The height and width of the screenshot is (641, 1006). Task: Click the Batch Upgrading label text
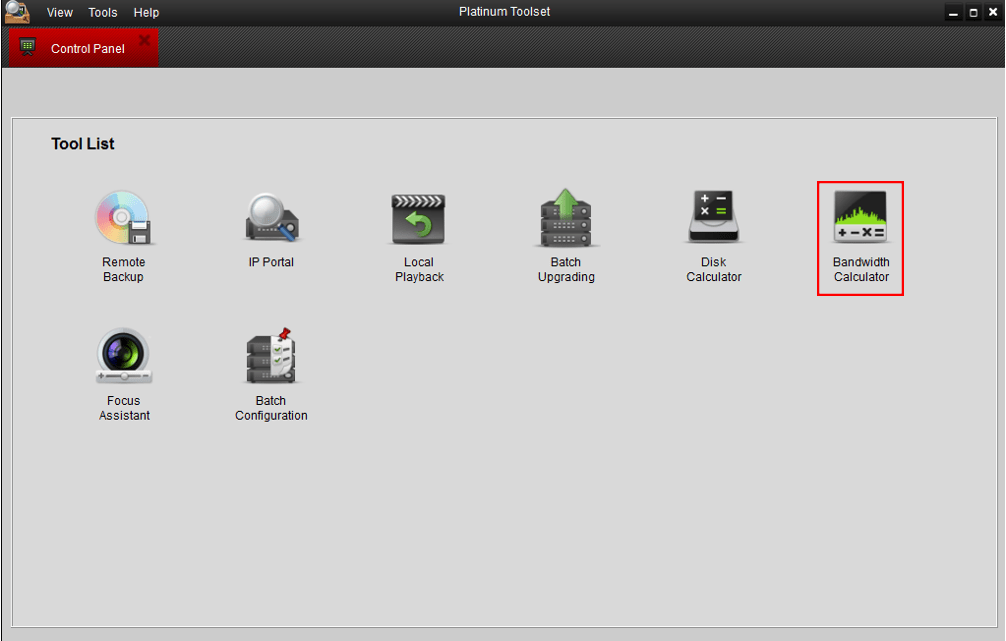tap(565, 269)
